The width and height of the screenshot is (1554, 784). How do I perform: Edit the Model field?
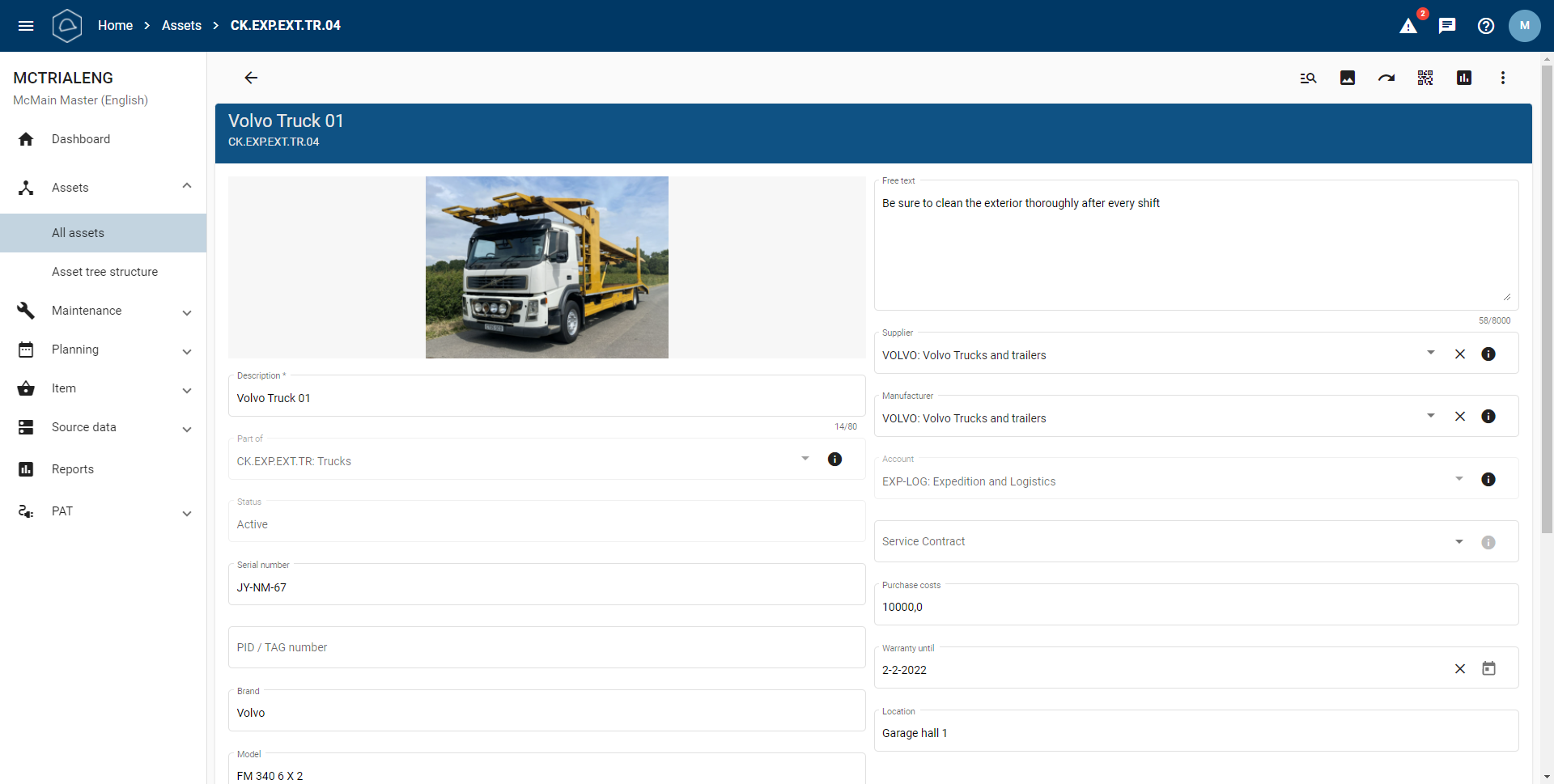click(x=546, y=770)
